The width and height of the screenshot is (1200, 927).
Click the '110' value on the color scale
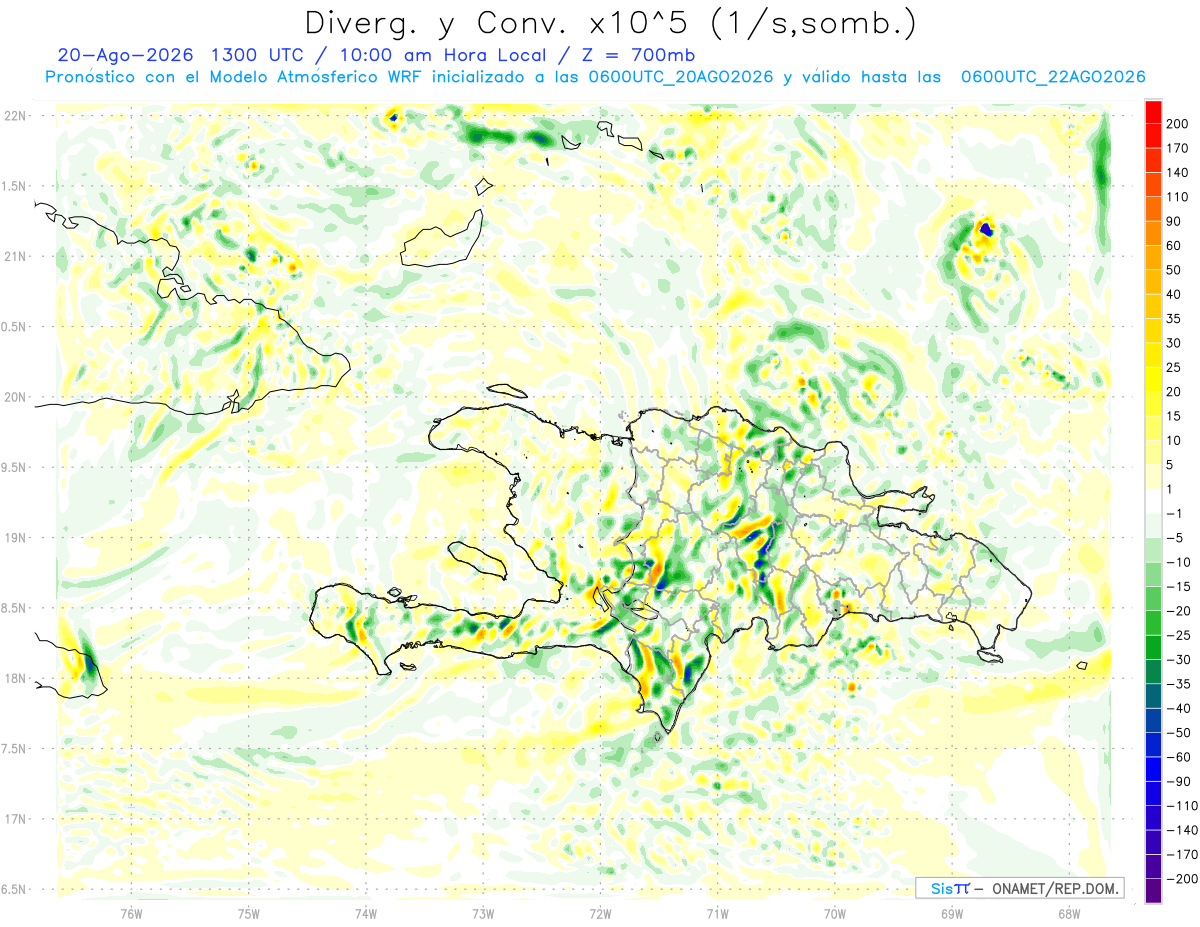(1177, 197)
